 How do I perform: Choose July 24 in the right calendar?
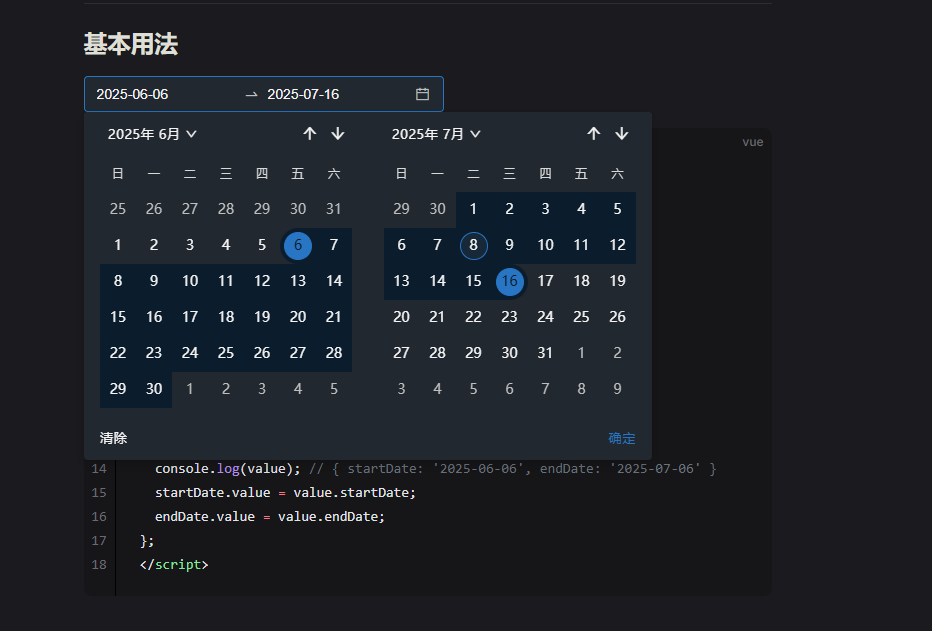(545, 317)
